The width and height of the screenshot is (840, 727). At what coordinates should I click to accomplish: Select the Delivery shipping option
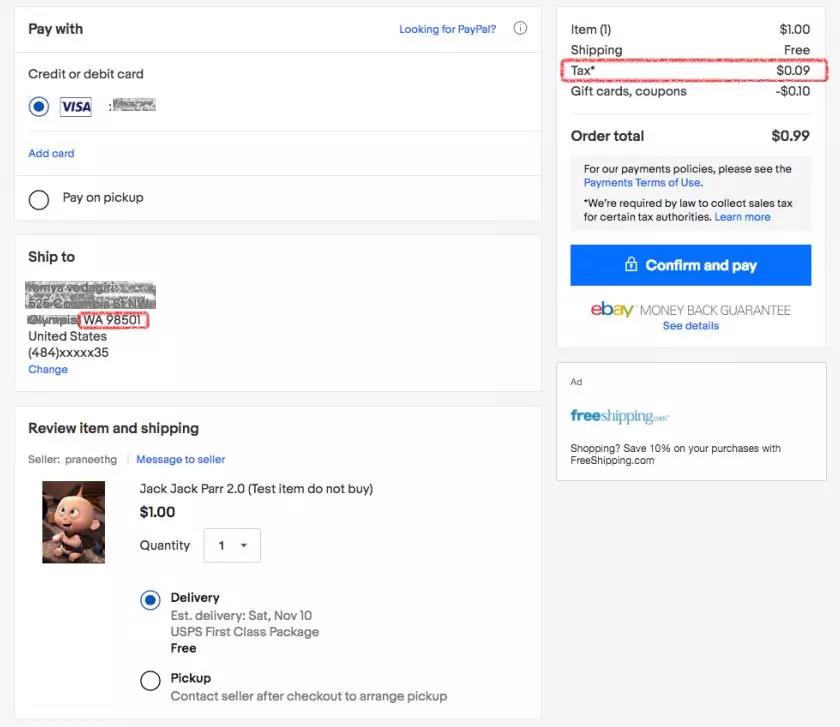click(150, 600)
